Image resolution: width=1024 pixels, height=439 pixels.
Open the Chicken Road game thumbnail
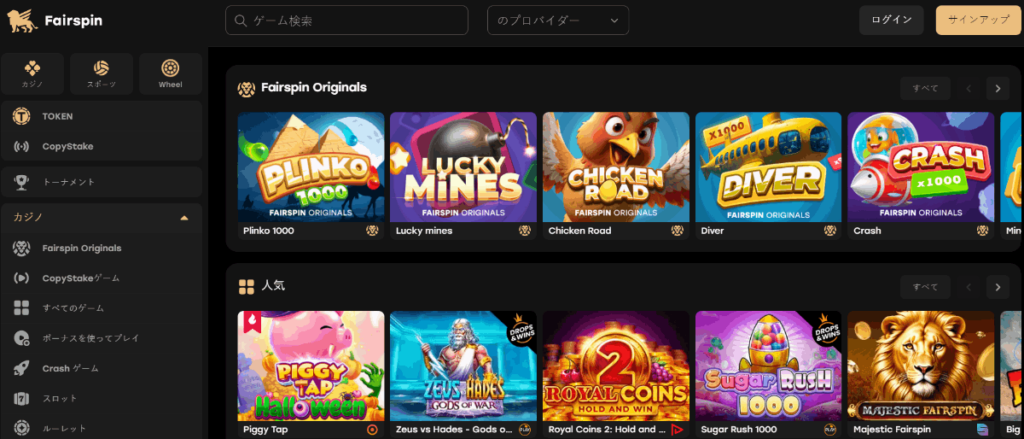[616, 167]
